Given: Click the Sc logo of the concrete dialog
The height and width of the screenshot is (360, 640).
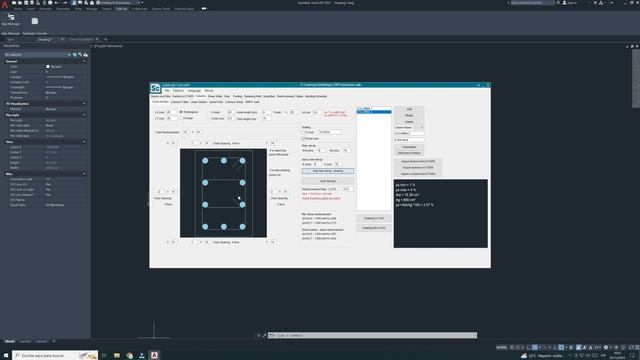Looking at the screenshot, I should 156,88.
